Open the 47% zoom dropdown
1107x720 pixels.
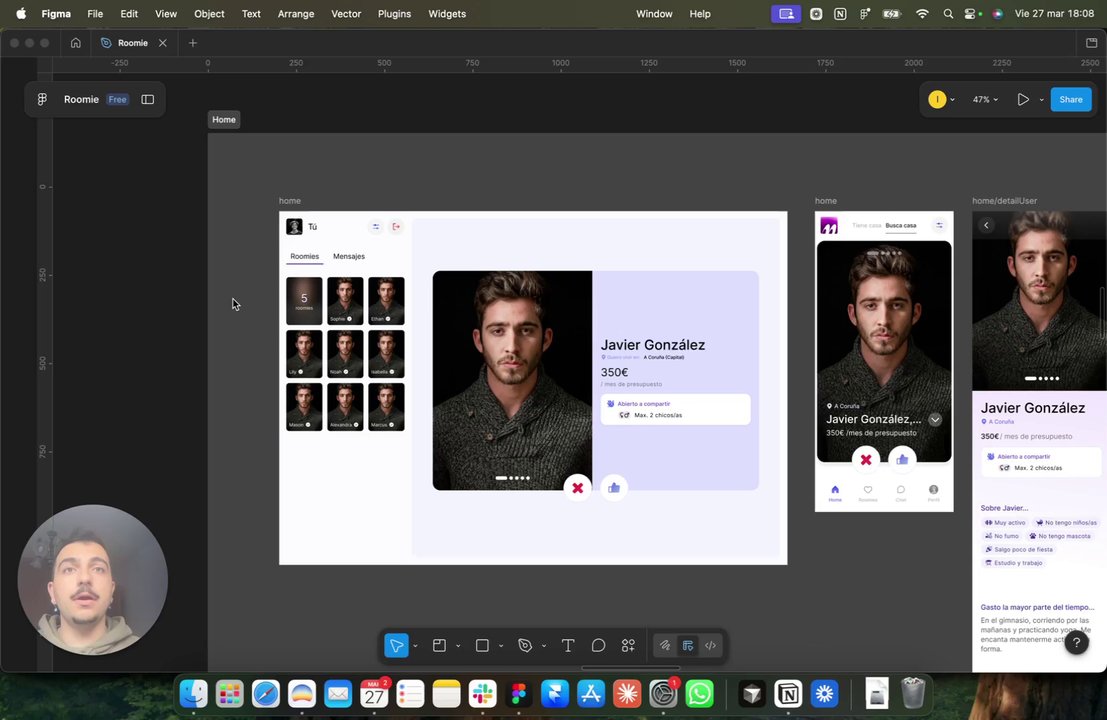point(985,99)
